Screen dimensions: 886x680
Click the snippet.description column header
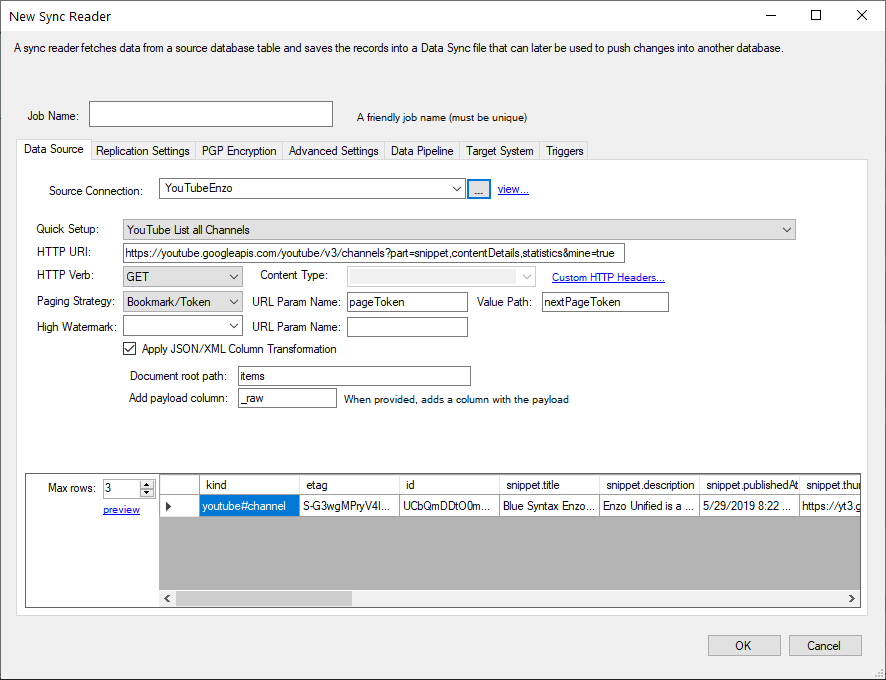[x=649, y=485]
